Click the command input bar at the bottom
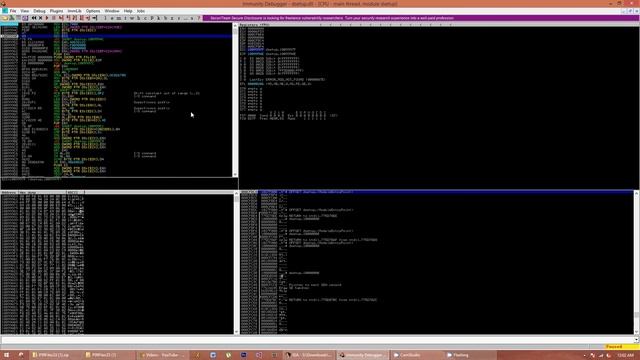This screenshot has height=360, width=640. 317,340
